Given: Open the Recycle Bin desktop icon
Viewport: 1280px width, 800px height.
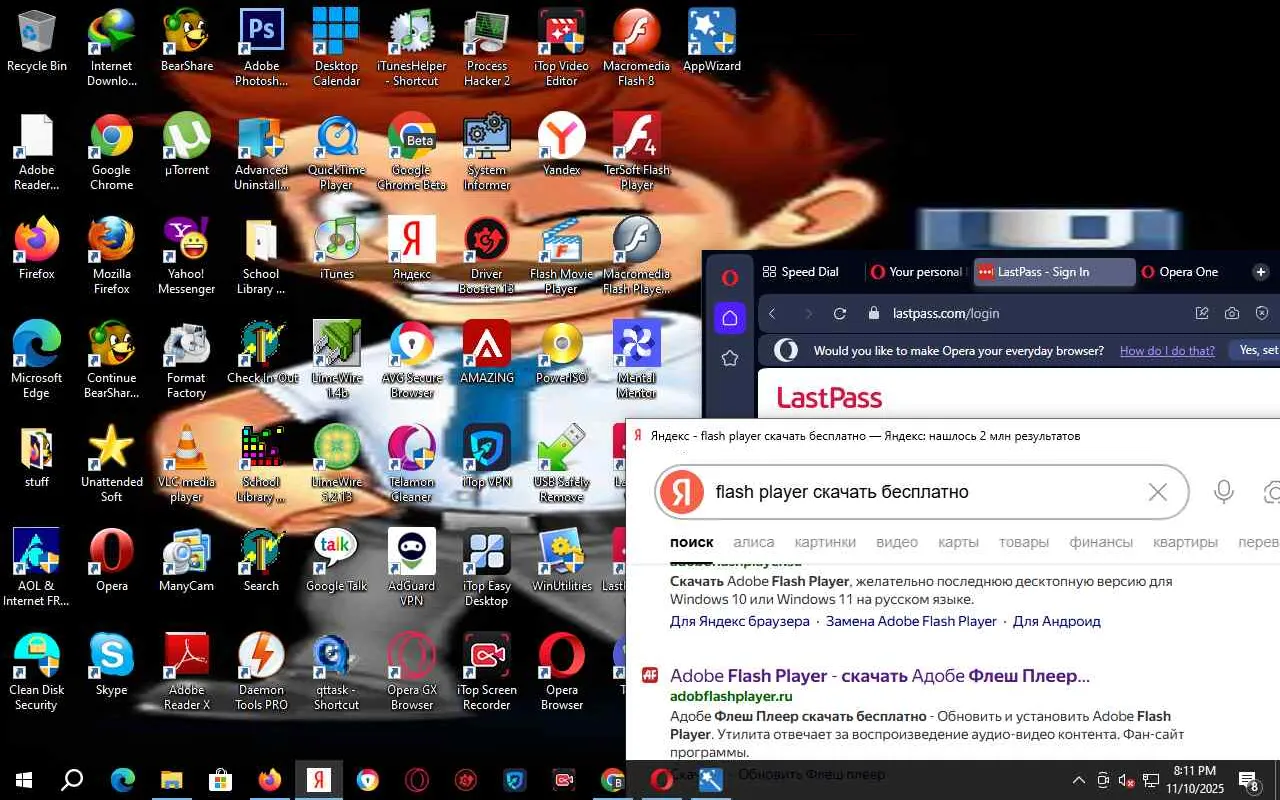Looking at the screenshot, I should [37, 42].
